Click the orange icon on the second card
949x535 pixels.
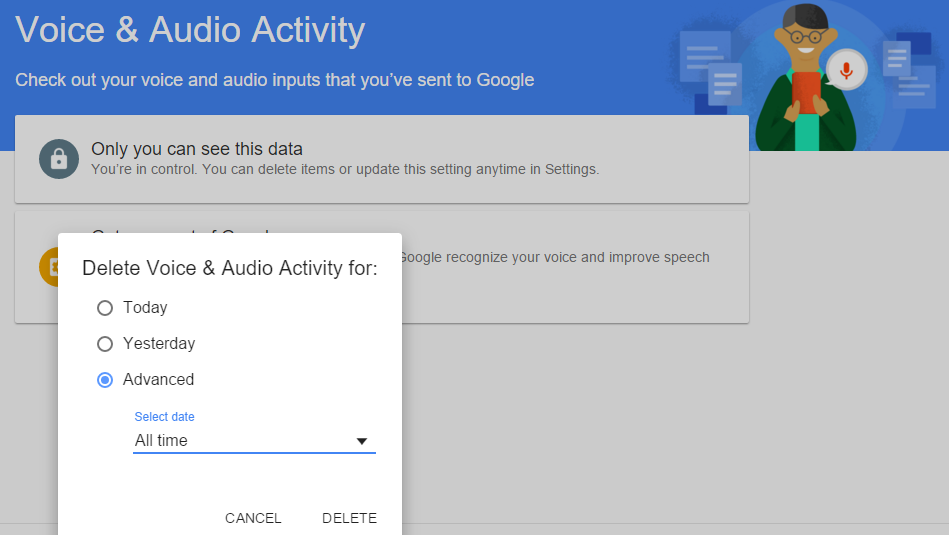coord(49,267)
